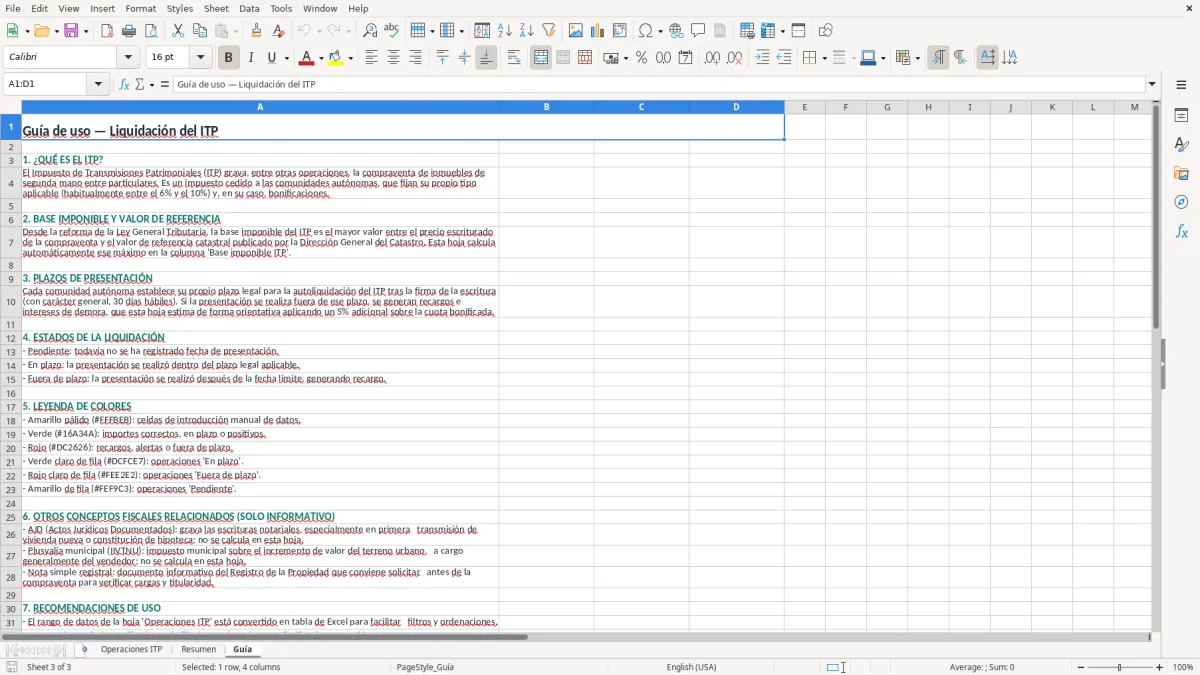Apply the yellow Background Color swatch

coord(335,58)
